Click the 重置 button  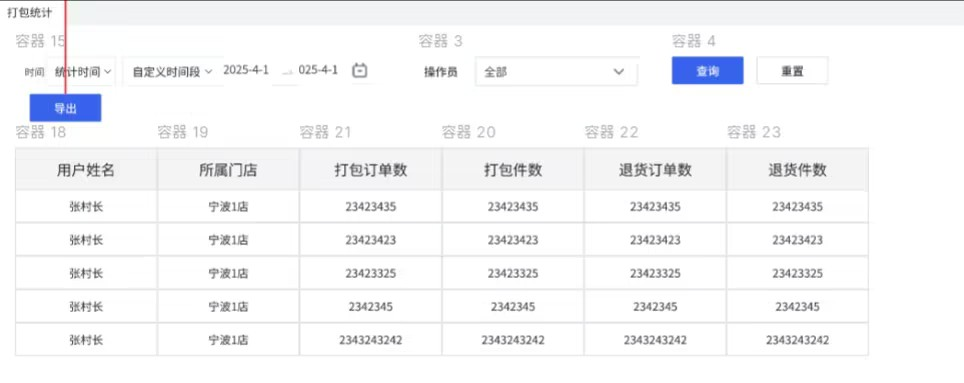tap(792, 71)
